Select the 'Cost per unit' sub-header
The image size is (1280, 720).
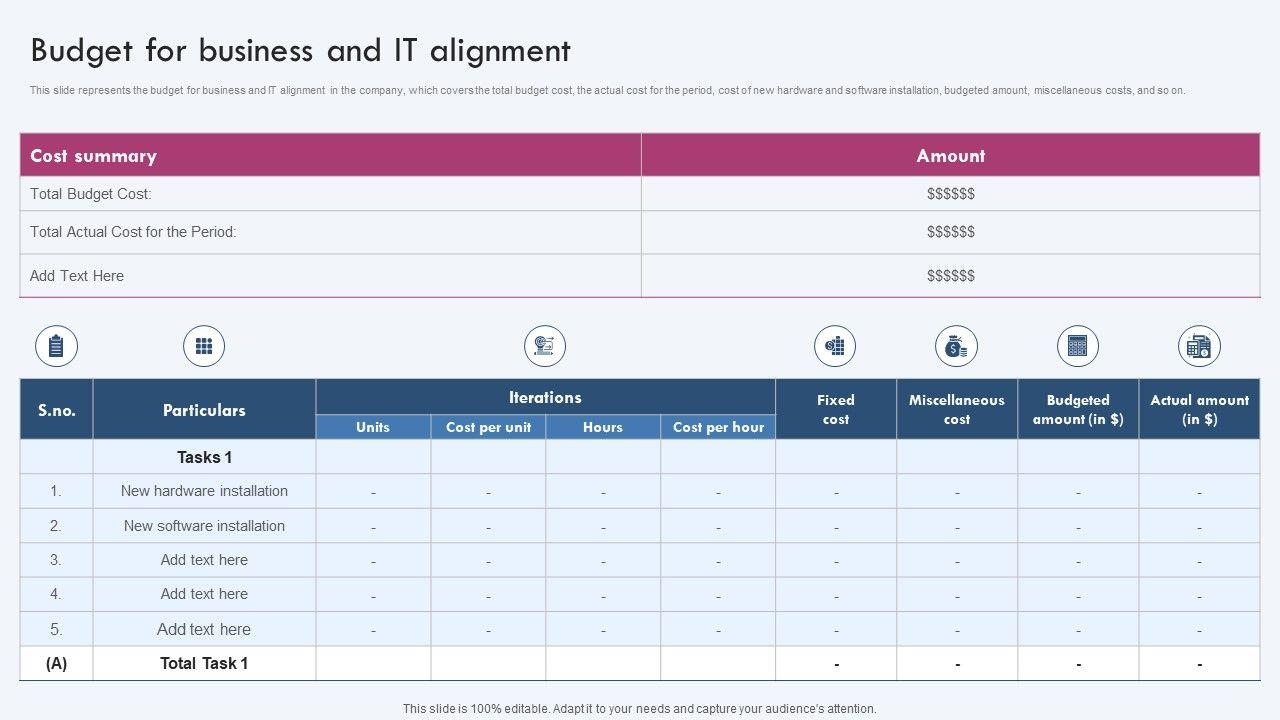tap(488, 427)
